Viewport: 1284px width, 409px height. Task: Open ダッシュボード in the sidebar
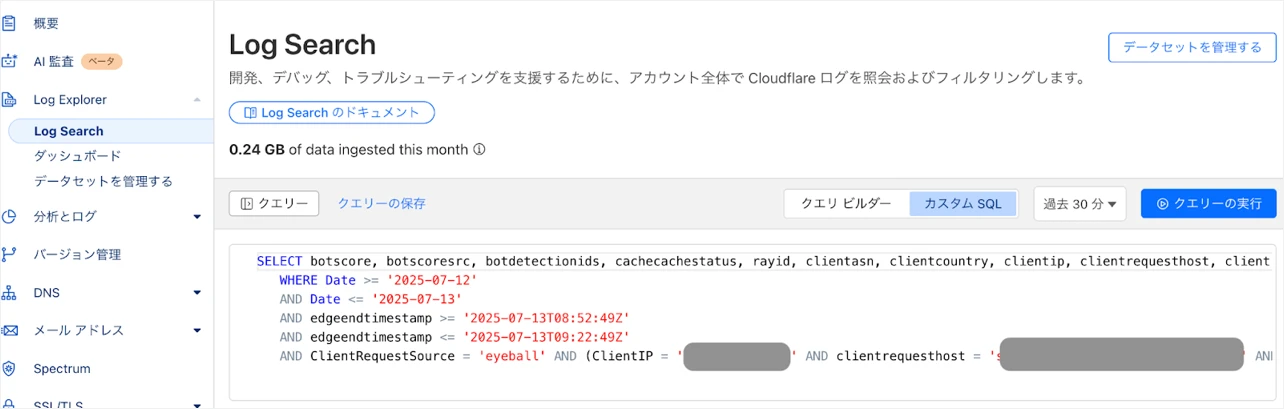tap(77, 156)
